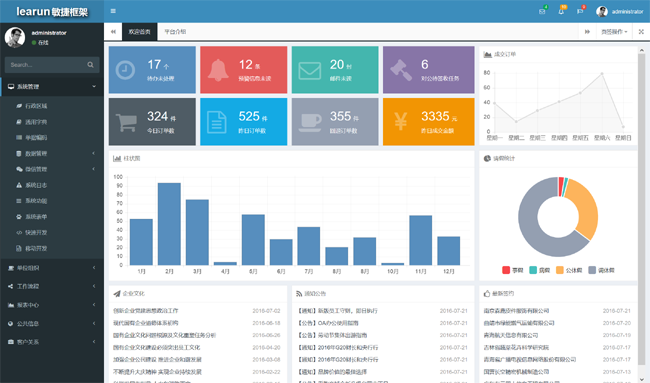This screenshot has height=383, width=650.
Task: Open the mail envelope notifications icon
Action: [x=542, y=12]
